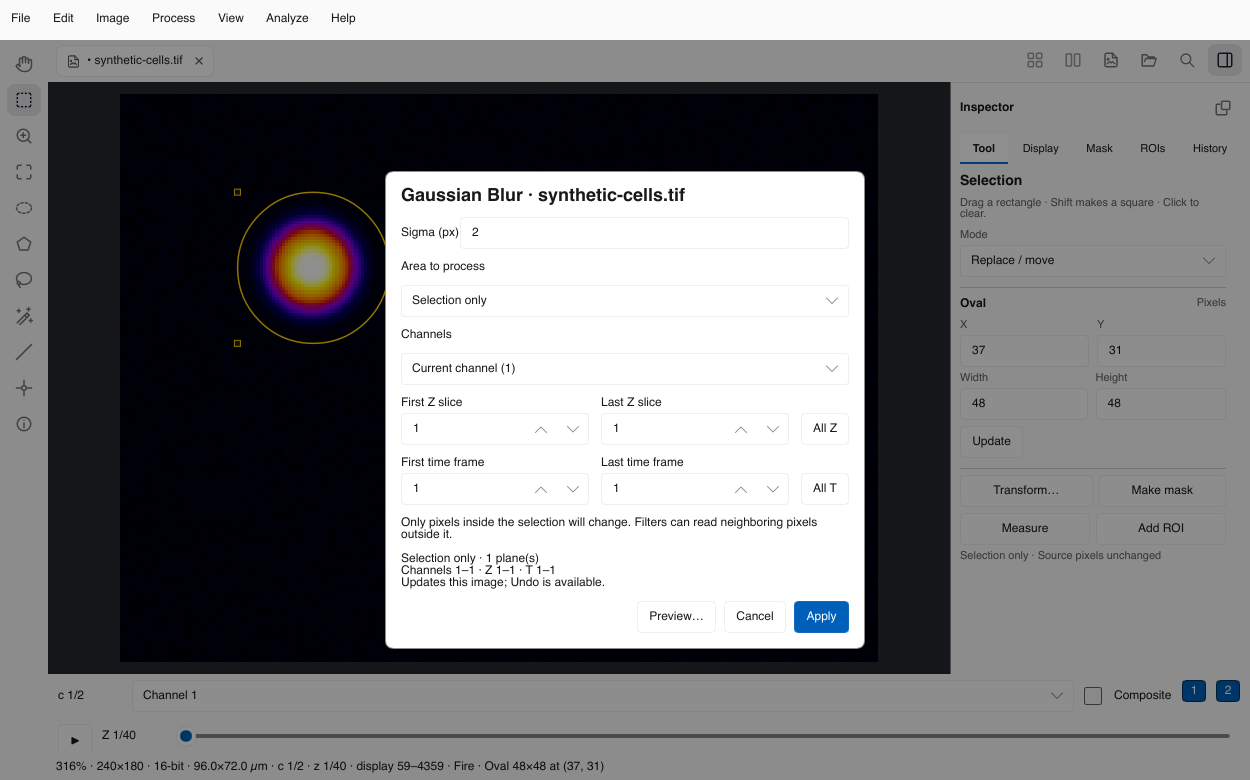This screenshot has height=780, width=1250.
Task: Toggle the Inspector side panel icon
Action: (x=1225, y=60)
